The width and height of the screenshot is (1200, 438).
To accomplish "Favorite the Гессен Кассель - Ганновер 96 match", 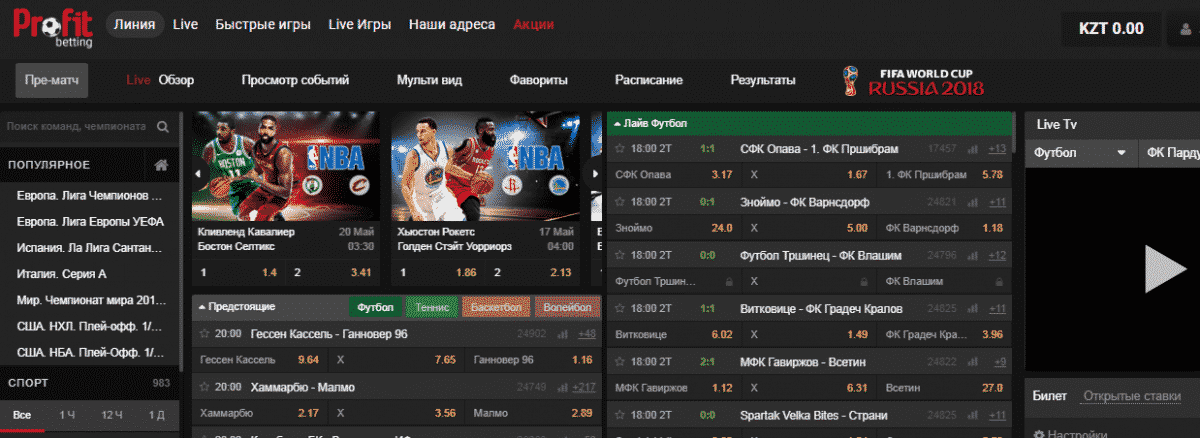I will (x=205, y=333).
